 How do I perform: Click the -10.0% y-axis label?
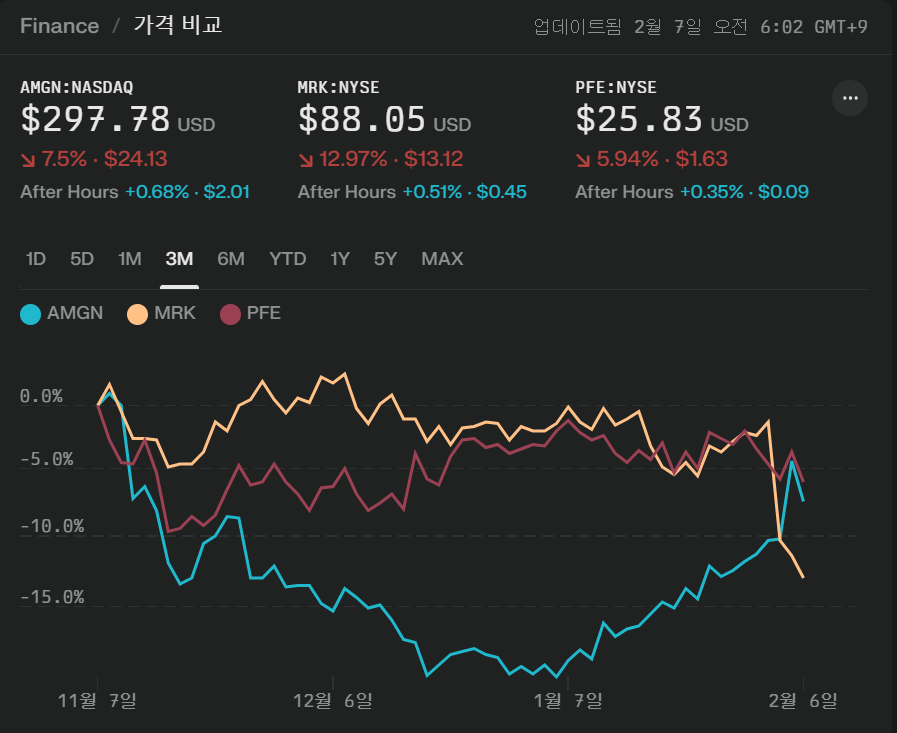tap(52, 526)
